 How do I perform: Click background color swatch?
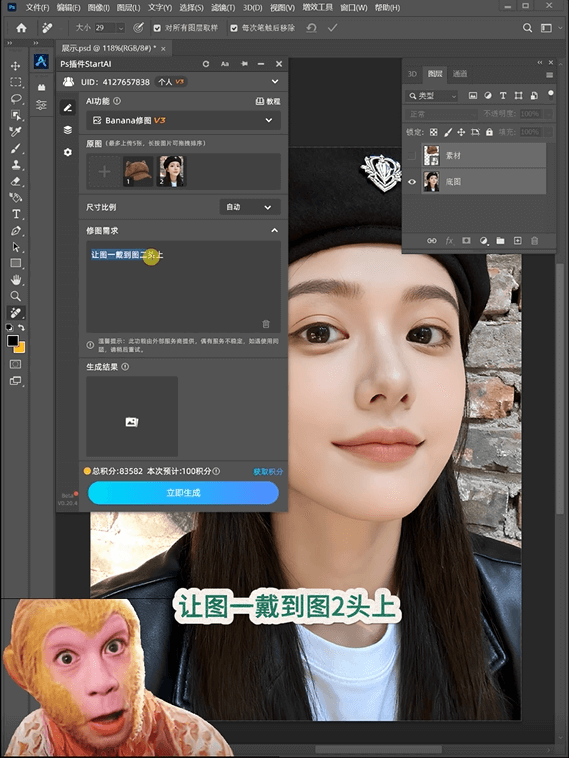point(21,348)
